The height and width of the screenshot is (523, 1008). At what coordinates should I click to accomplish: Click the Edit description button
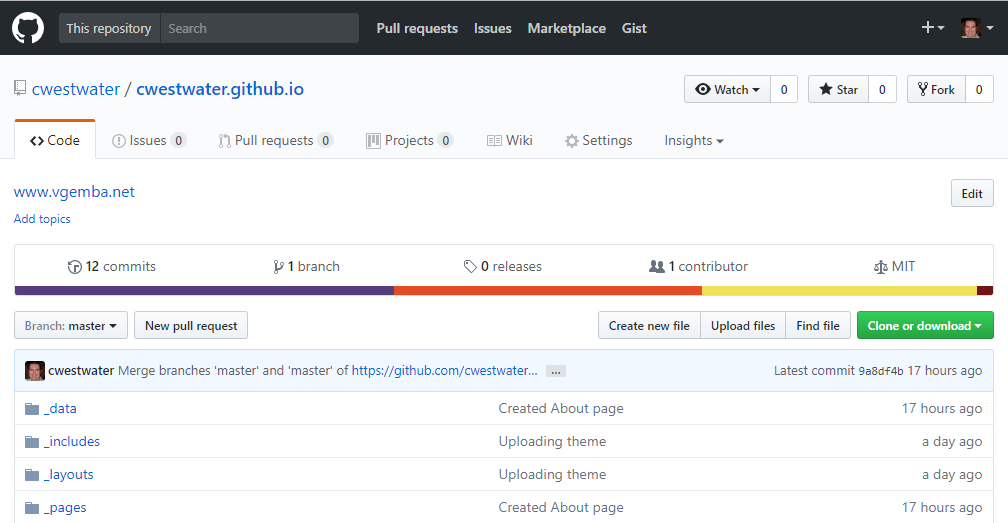pyautogui.click(x=972, y=193)
